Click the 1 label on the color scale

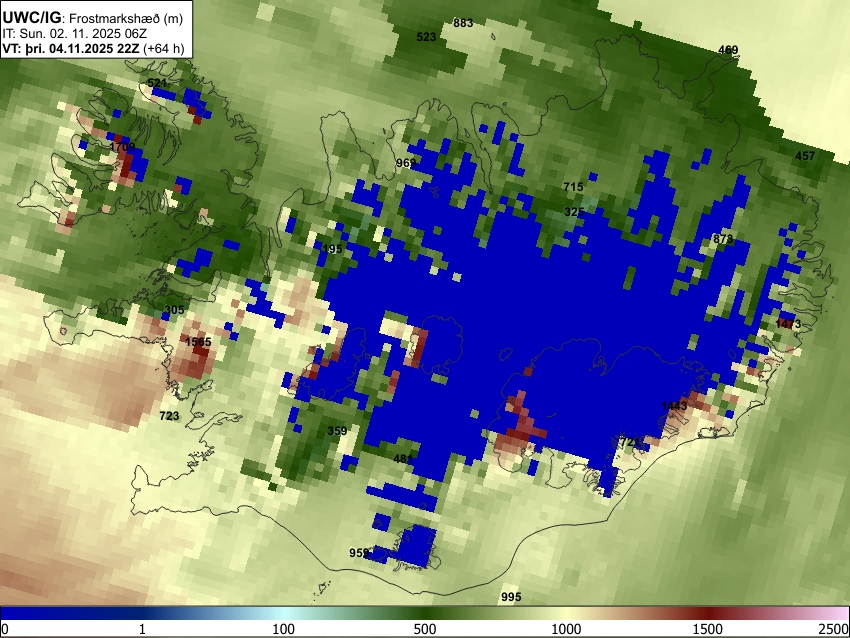[142, 629]
